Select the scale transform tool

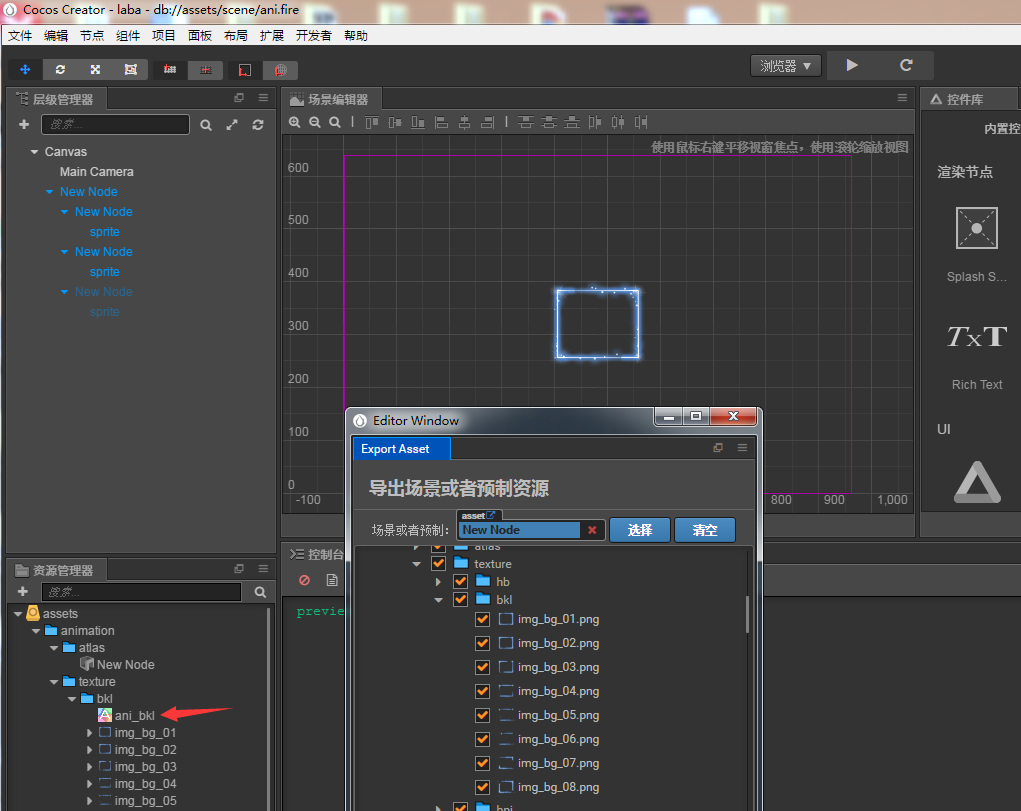(95, 69)
